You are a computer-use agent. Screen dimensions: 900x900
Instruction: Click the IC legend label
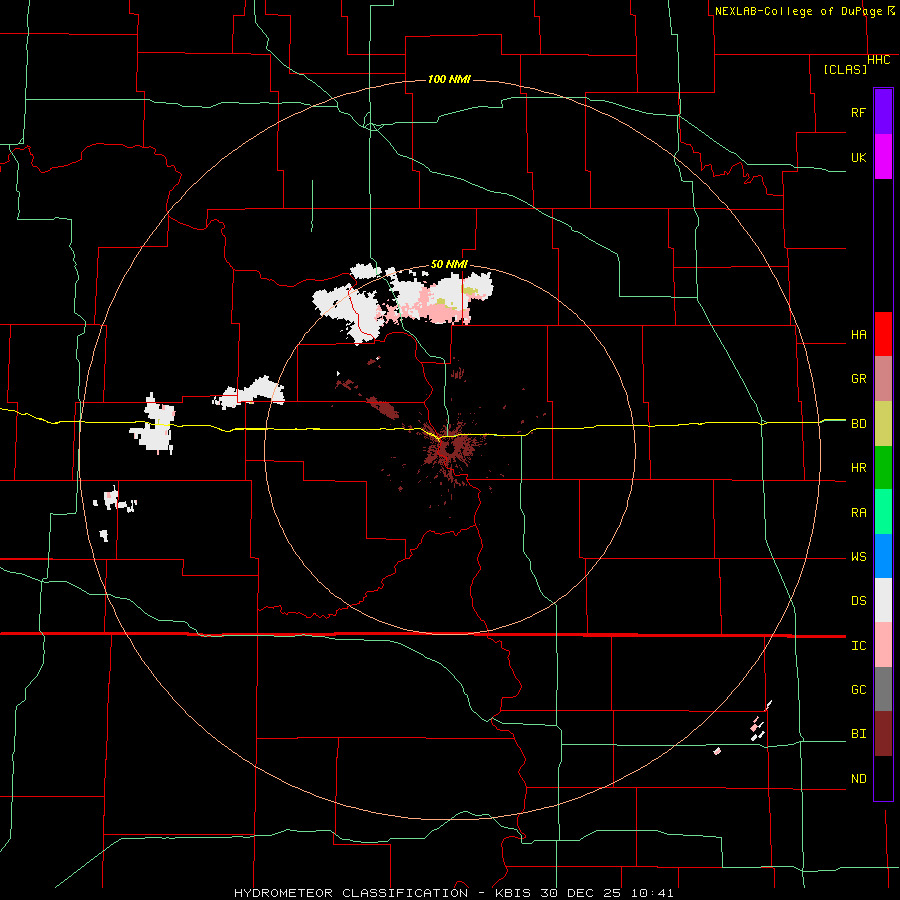coord(858,646)
